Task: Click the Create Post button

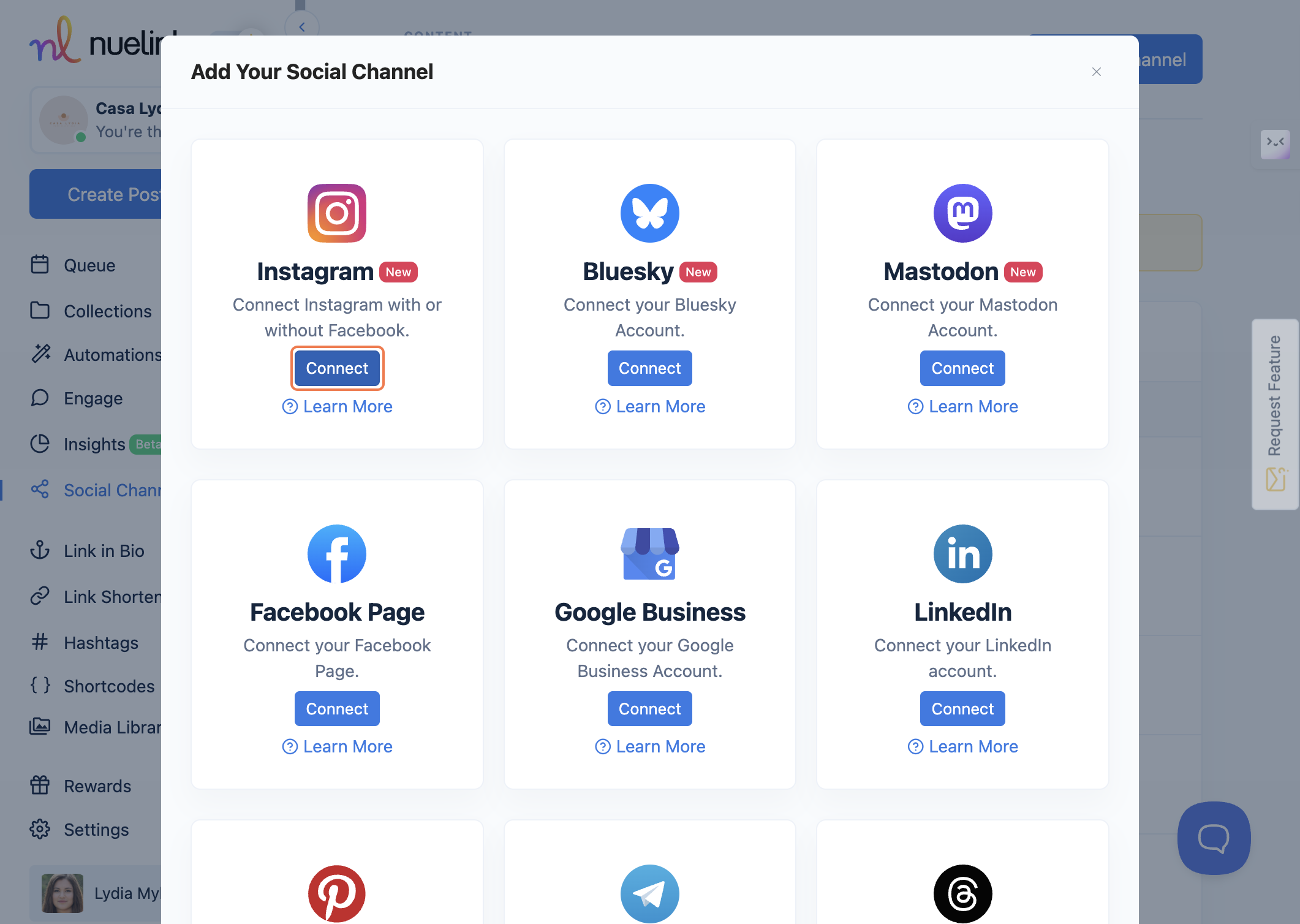Action: (96, 194)
